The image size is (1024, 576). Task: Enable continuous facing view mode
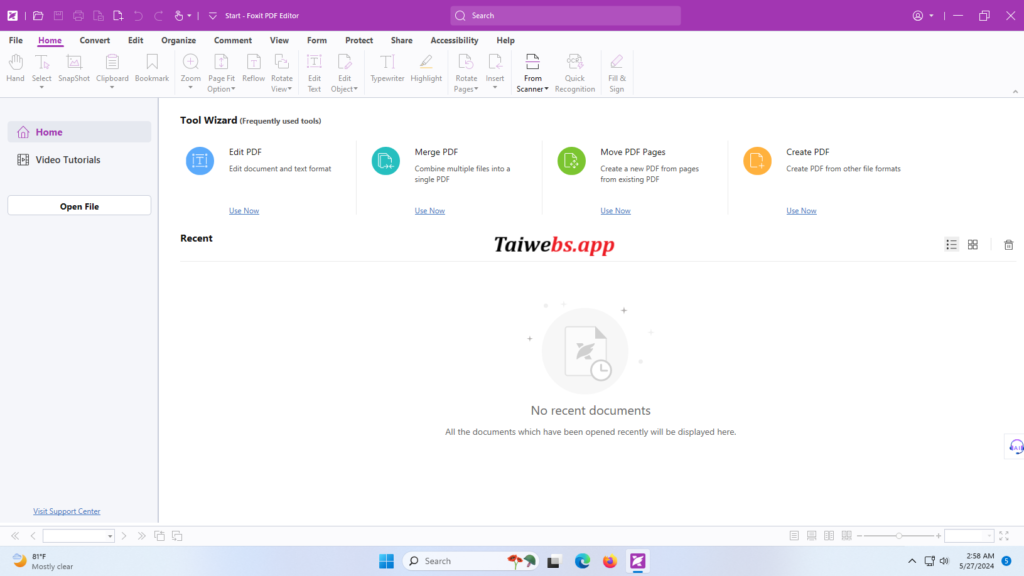(846, 536)
